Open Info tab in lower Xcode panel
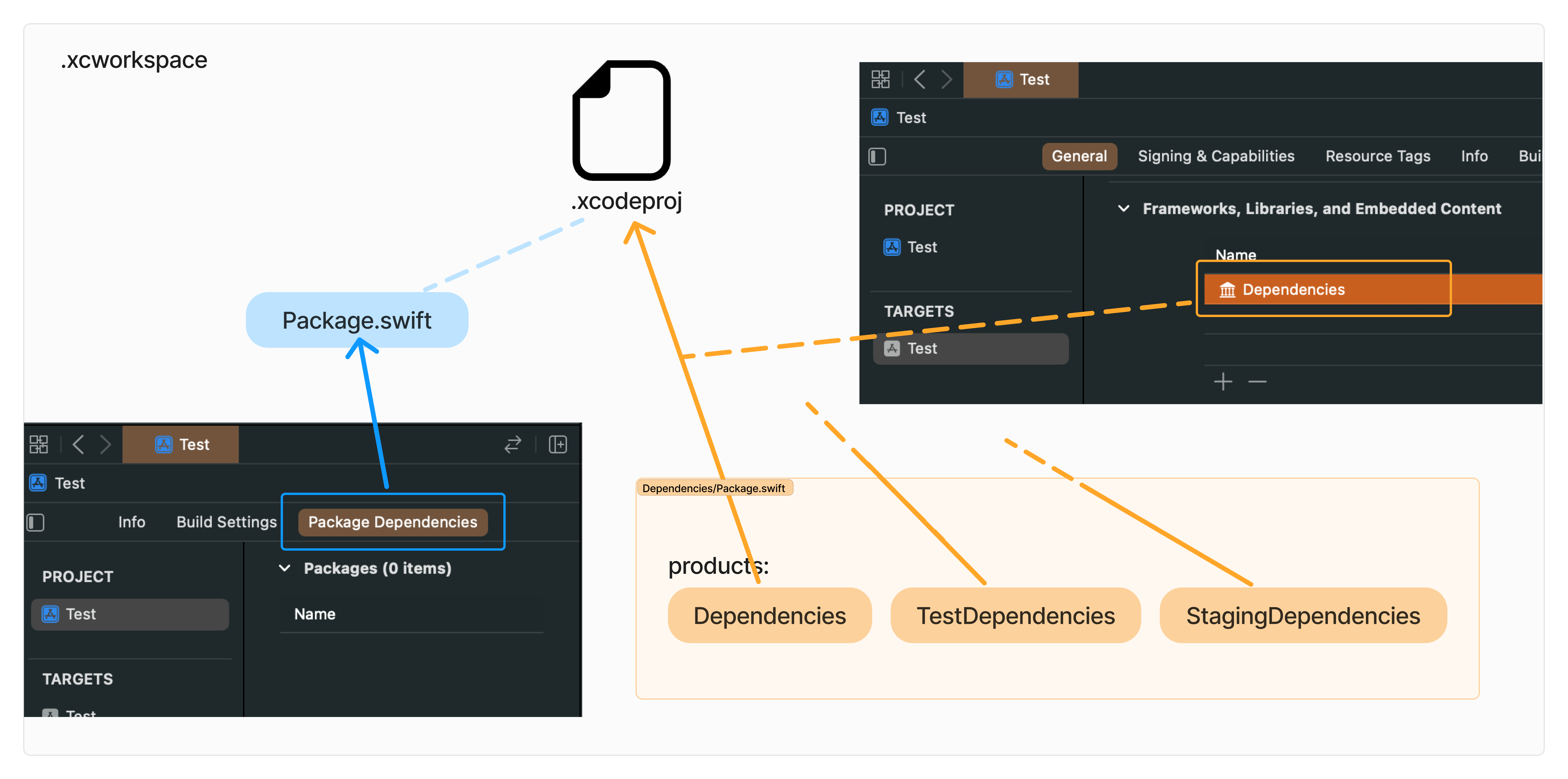Viewport: 1568px width, 779px height. tap(131, 522)
